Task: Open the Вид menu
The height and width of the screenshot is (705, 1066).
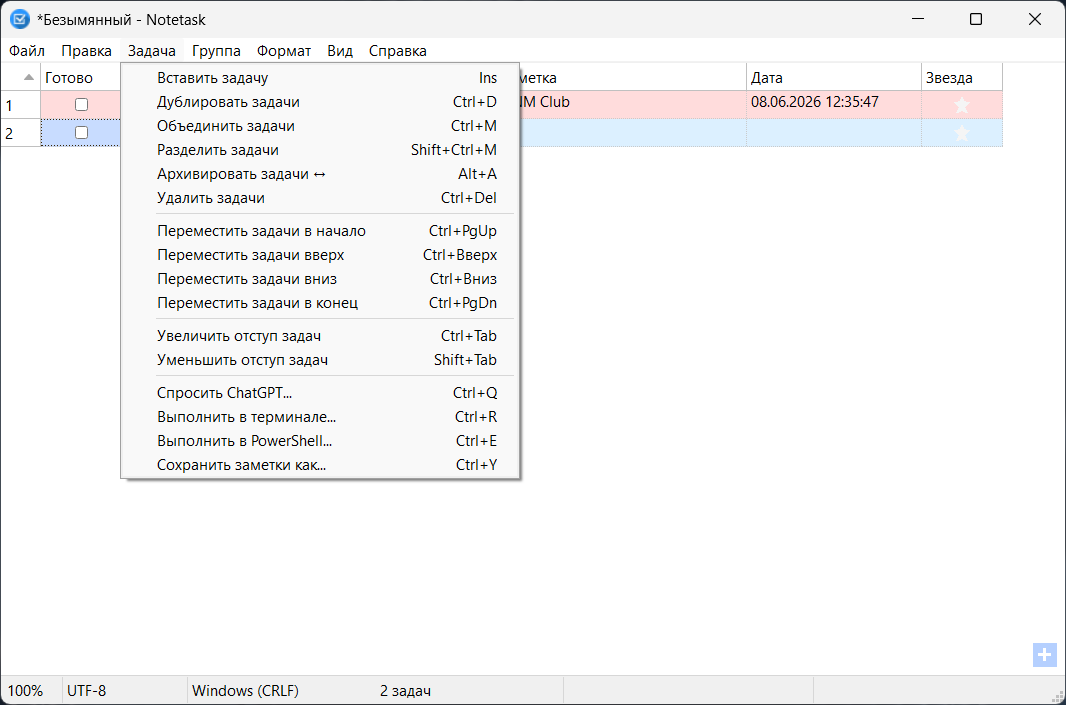Action: [340, 51]
